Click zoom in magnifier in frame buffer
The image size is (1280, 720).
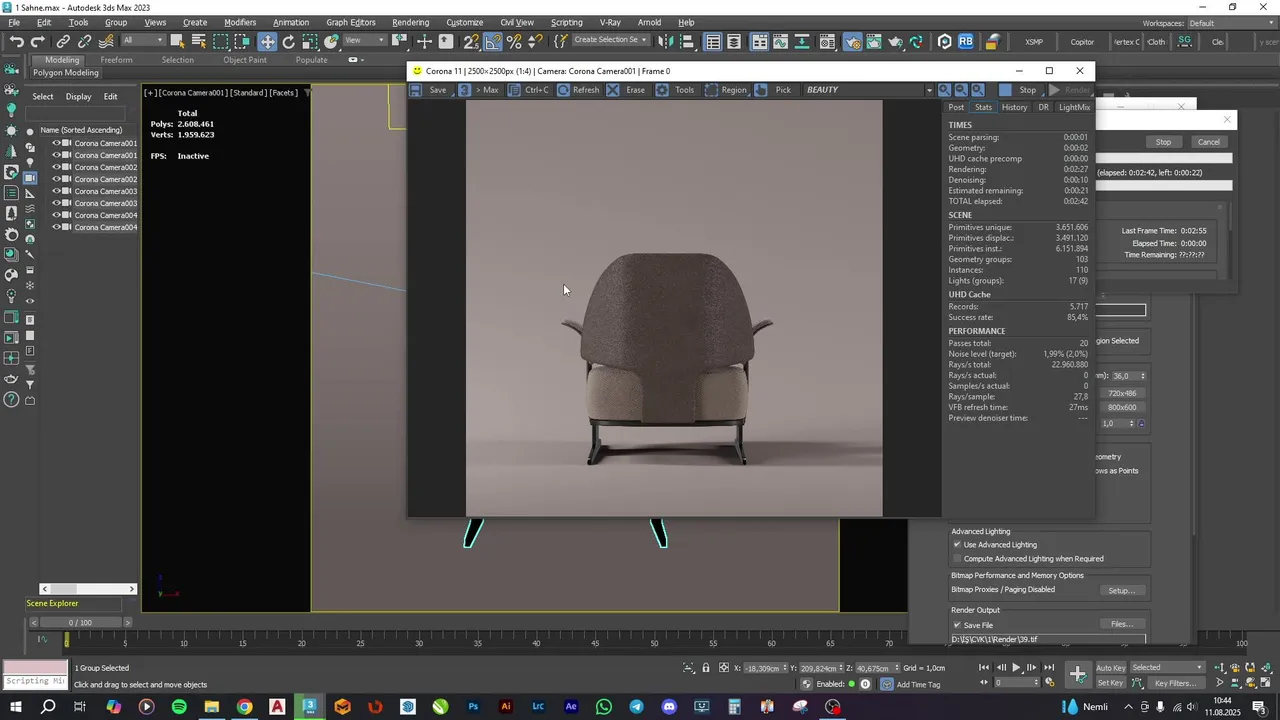[944, 90]
